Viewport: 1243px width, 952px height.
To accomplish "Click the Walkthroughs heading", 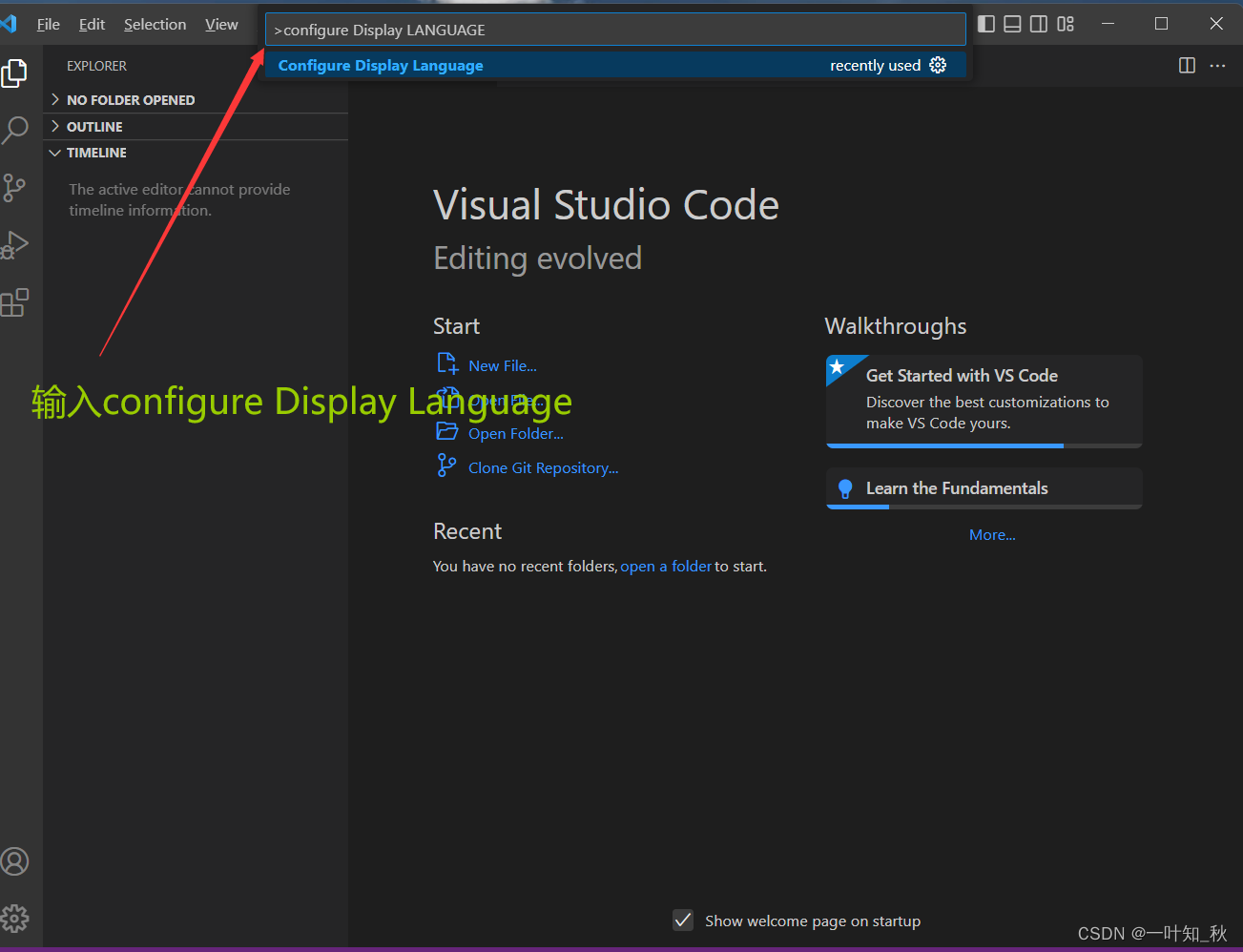I will 896,326.
